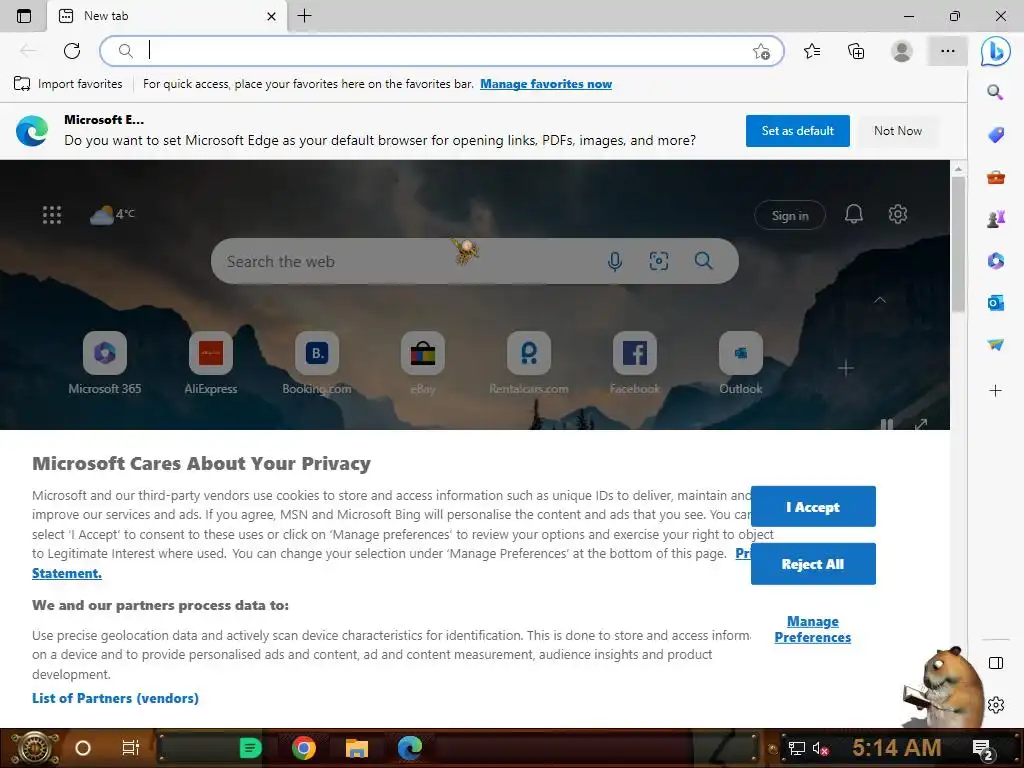Click Set as default button
Screen dimensions: 1024x768
pos(797,131)
